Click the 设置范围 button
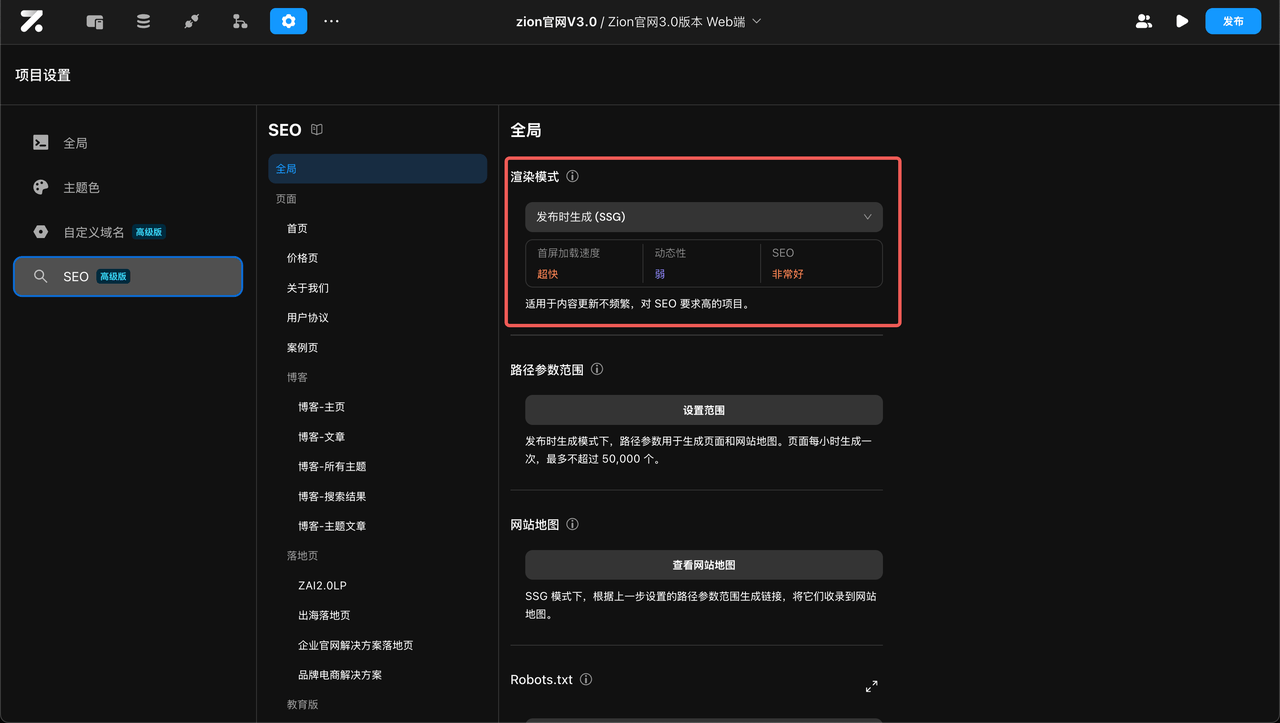 pos(703,410)
